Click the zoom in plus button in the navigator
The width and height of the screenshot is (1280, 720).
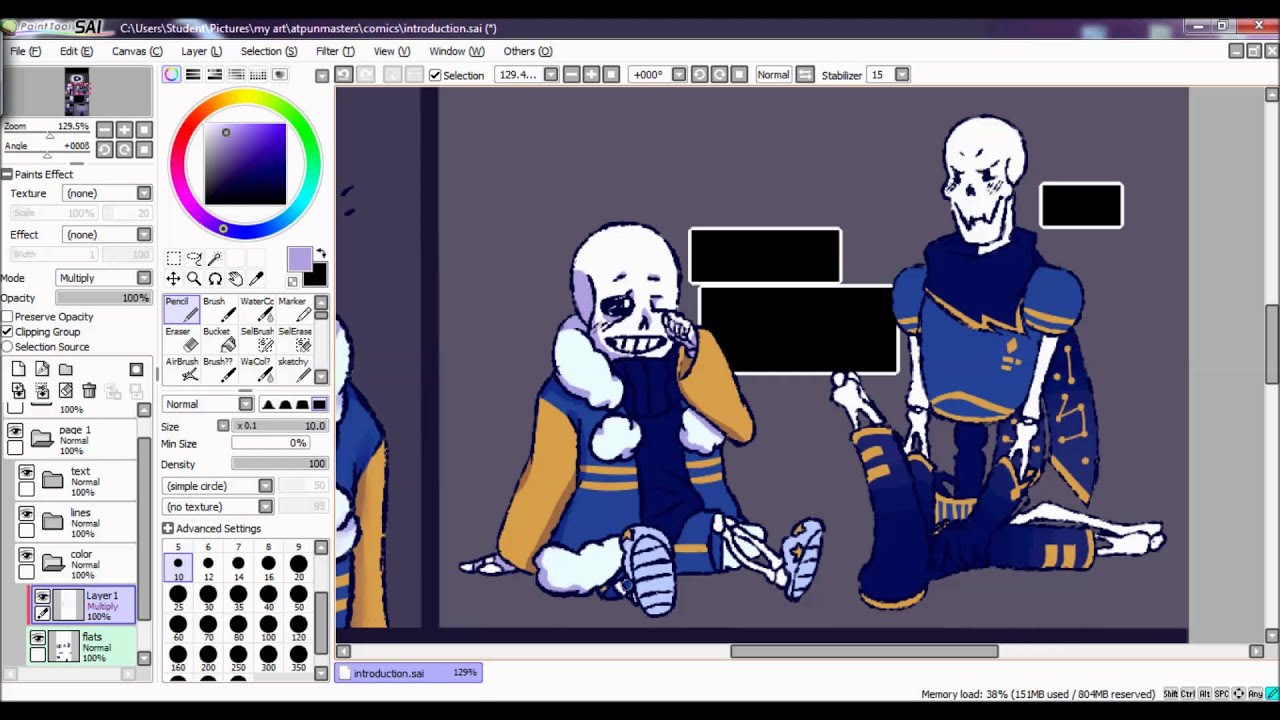click(124, 130)
